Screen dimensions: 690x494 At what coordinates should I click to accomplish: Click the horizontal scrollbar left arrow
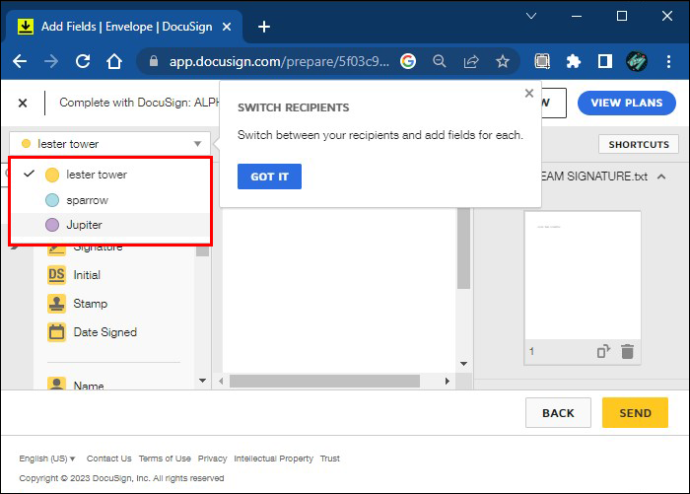click(221, 381)
